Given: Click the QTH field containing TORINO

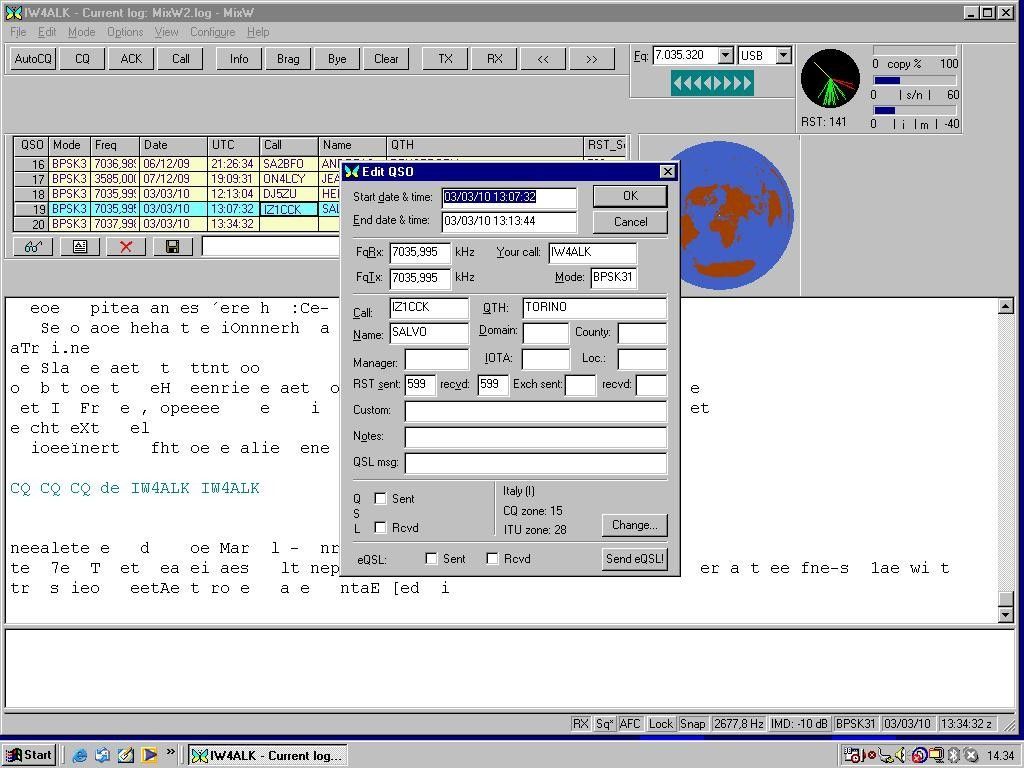Looking at the screenshot, I should click(x=594, y=308).
